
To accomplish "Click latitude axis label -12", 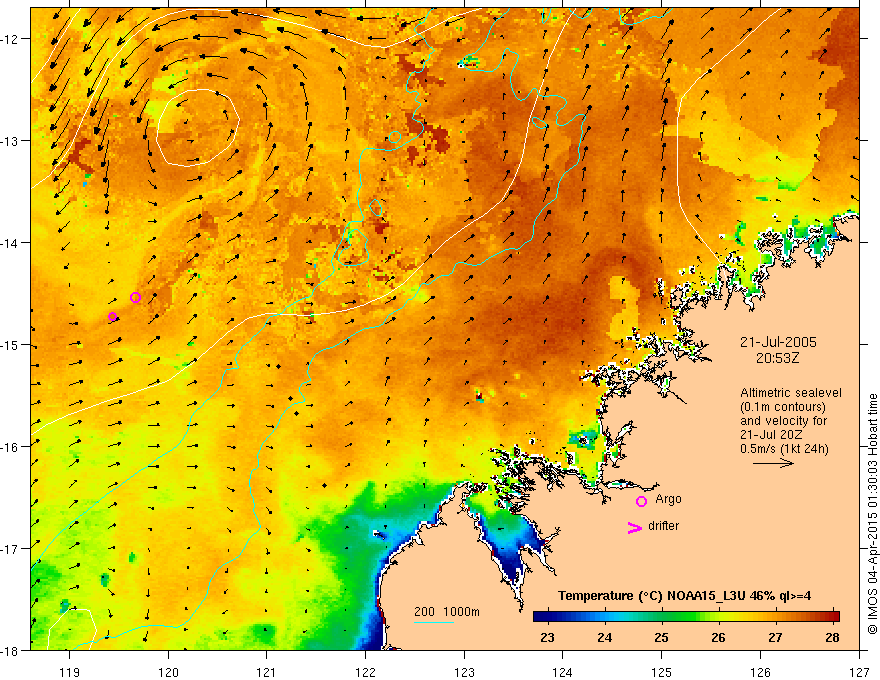I will pos(11,39).
